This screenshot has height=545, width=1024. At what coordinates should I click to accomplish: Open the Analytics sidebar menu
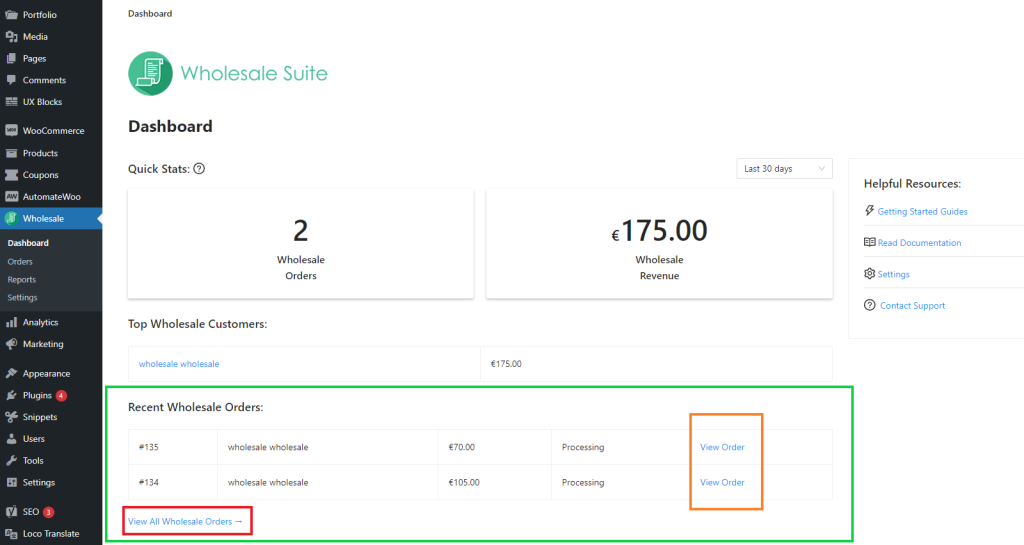pyautogui.click(x=40, y=322)
